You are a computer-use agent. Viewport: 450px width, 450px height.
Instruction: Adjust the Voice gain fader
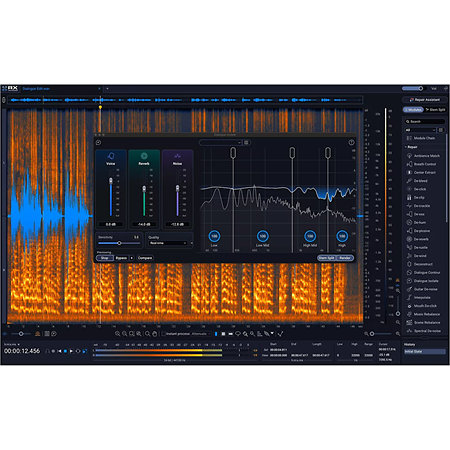(x=111, y=180)
